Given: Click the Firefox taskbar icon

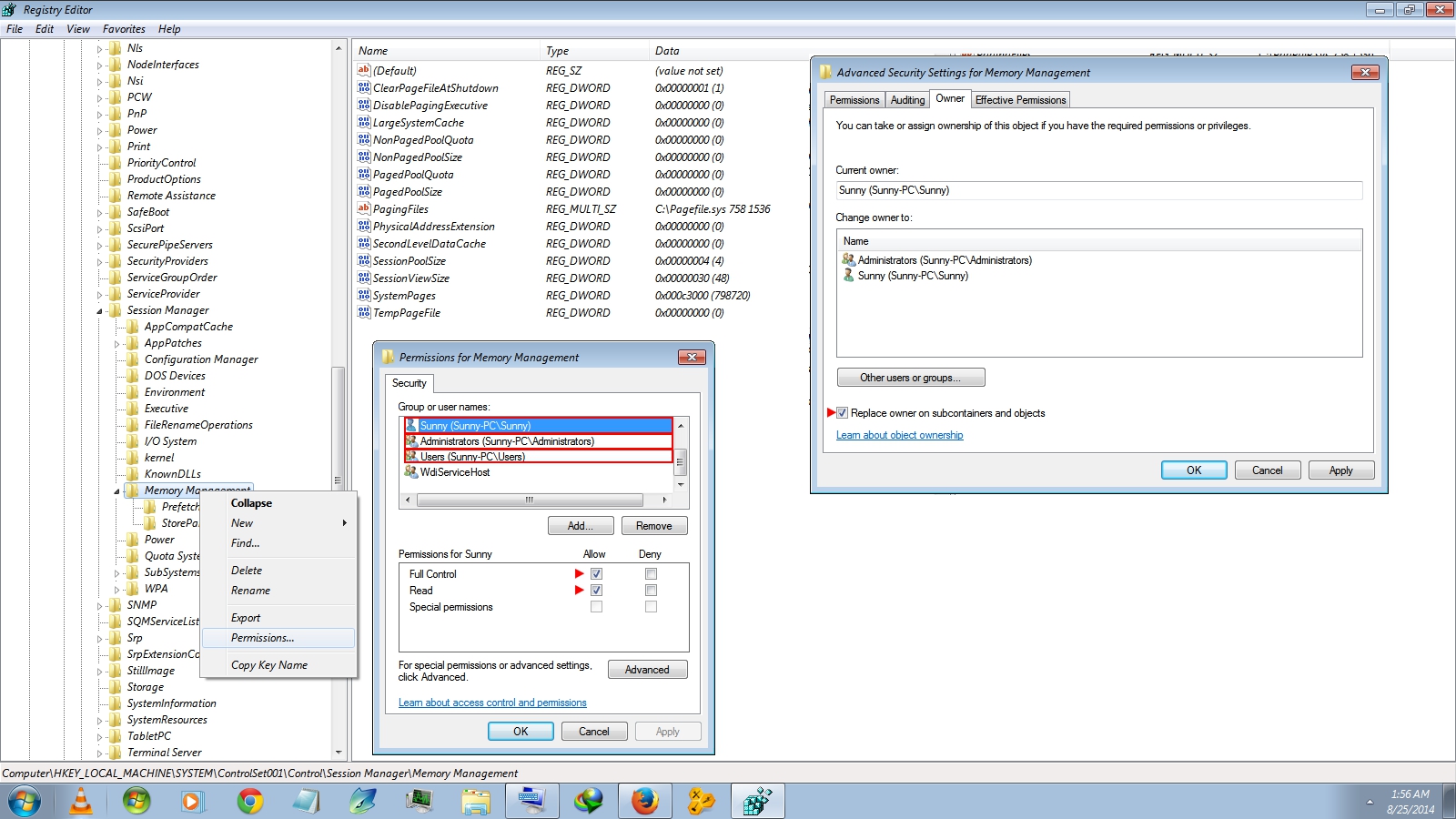Looking at the screenshot, I should click(x=644, y=801).
